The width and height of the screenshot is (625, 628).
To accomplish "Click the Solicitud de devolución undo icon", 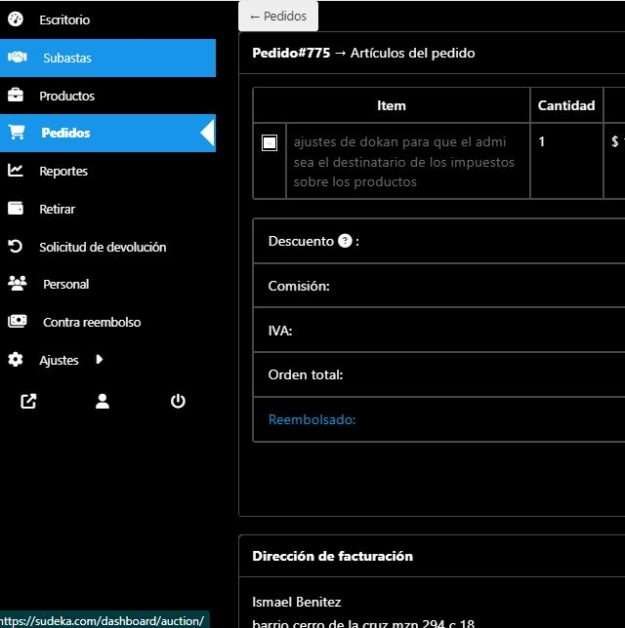I will pos(16,246).
